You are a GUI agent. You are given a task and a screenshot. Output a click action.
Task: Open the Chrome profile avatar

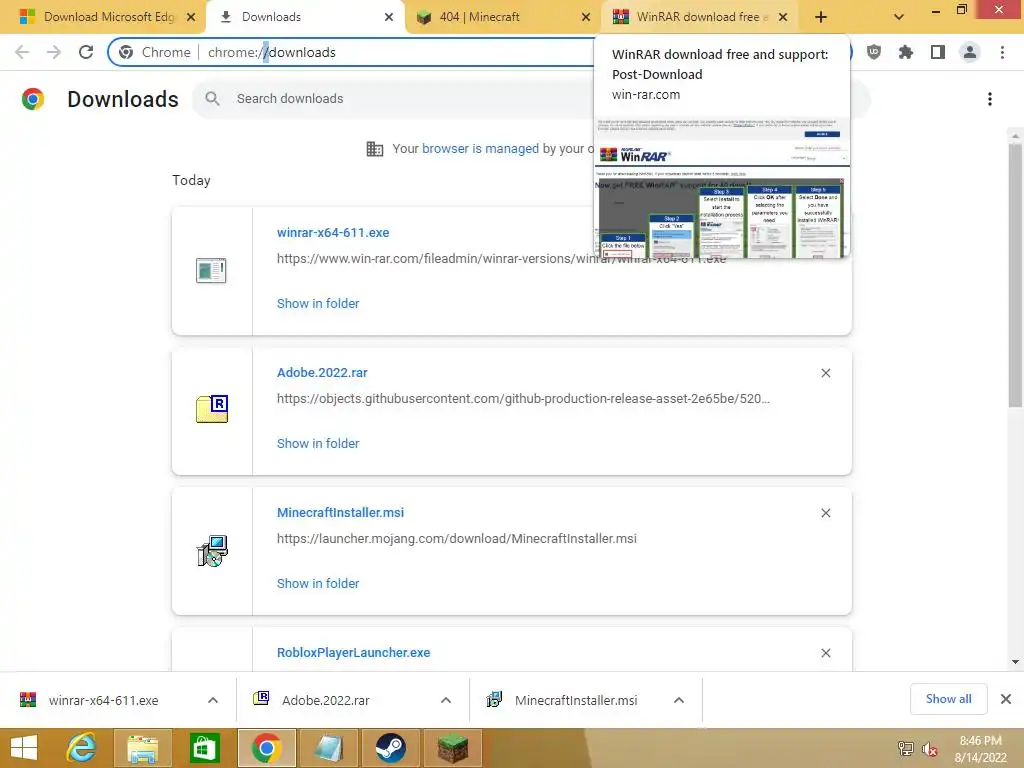point(970,52)
